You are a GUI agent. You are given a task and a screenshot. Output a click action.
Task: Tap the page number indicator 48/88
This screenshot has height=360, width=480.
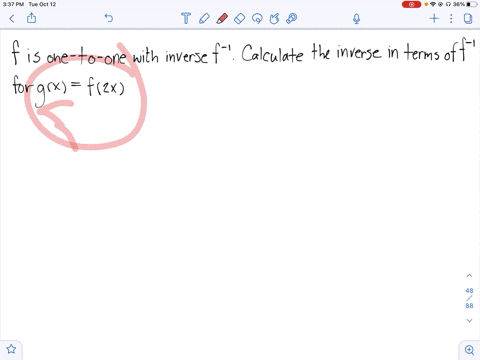(469, 298)
